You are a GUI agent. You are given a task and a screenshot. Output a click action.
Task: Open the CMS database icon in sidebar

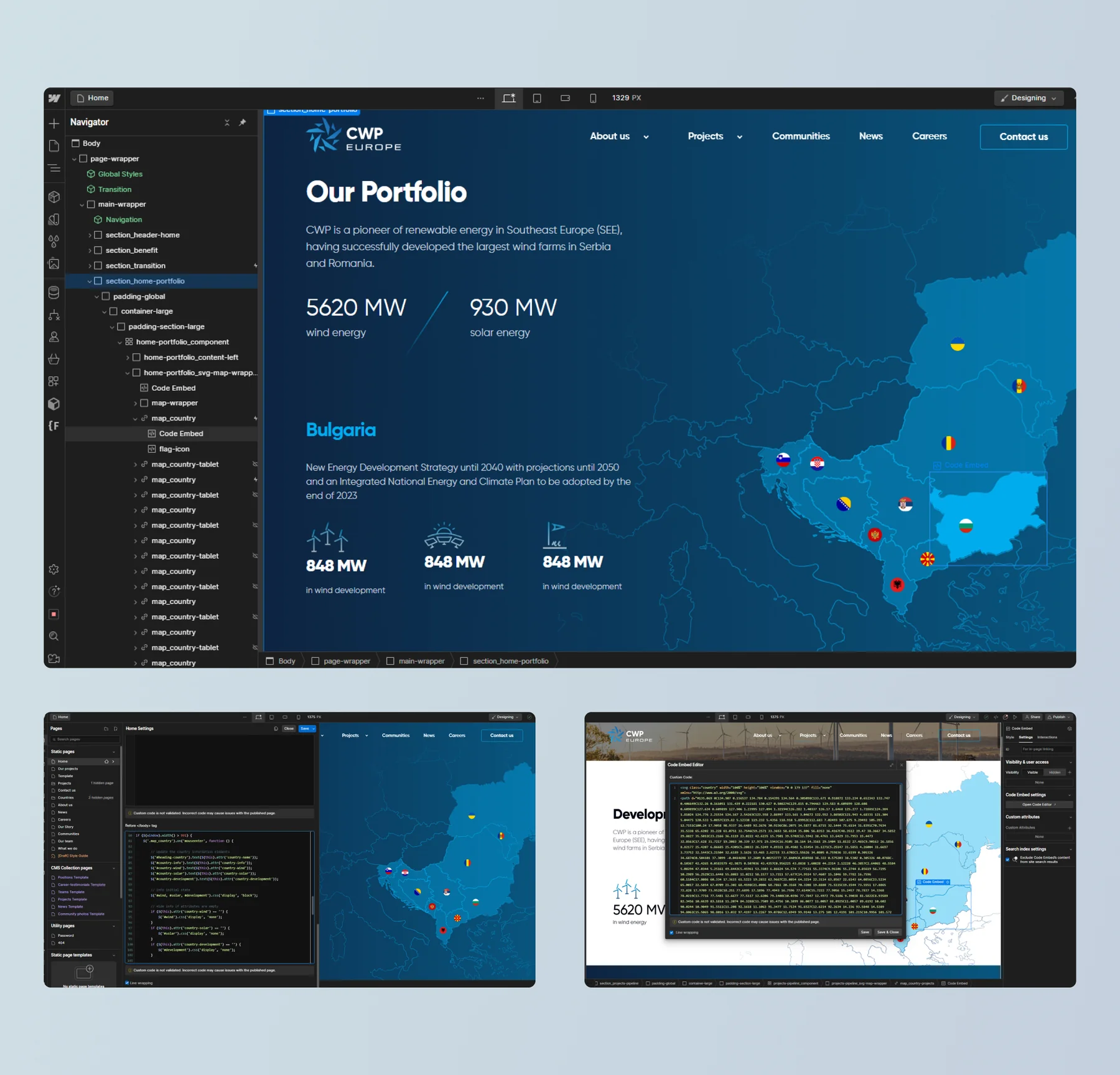pyautogui.click(x=54, y=292)
